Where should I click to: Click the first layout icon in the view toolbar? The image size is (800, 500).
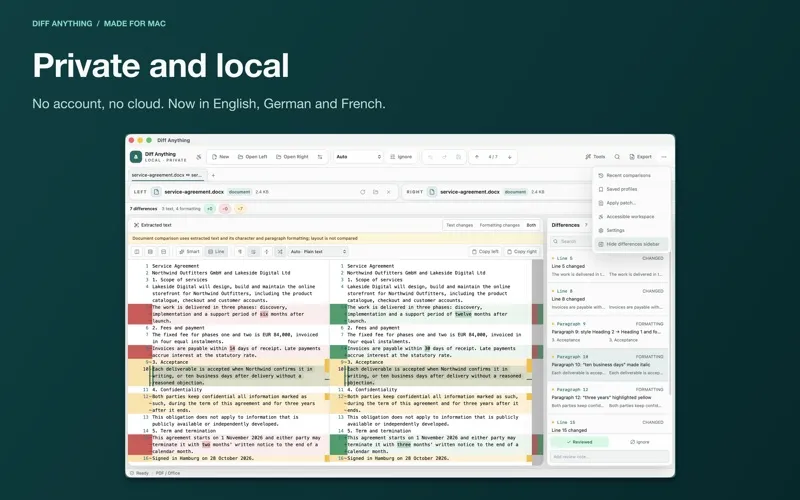click(x=137, y=252)
